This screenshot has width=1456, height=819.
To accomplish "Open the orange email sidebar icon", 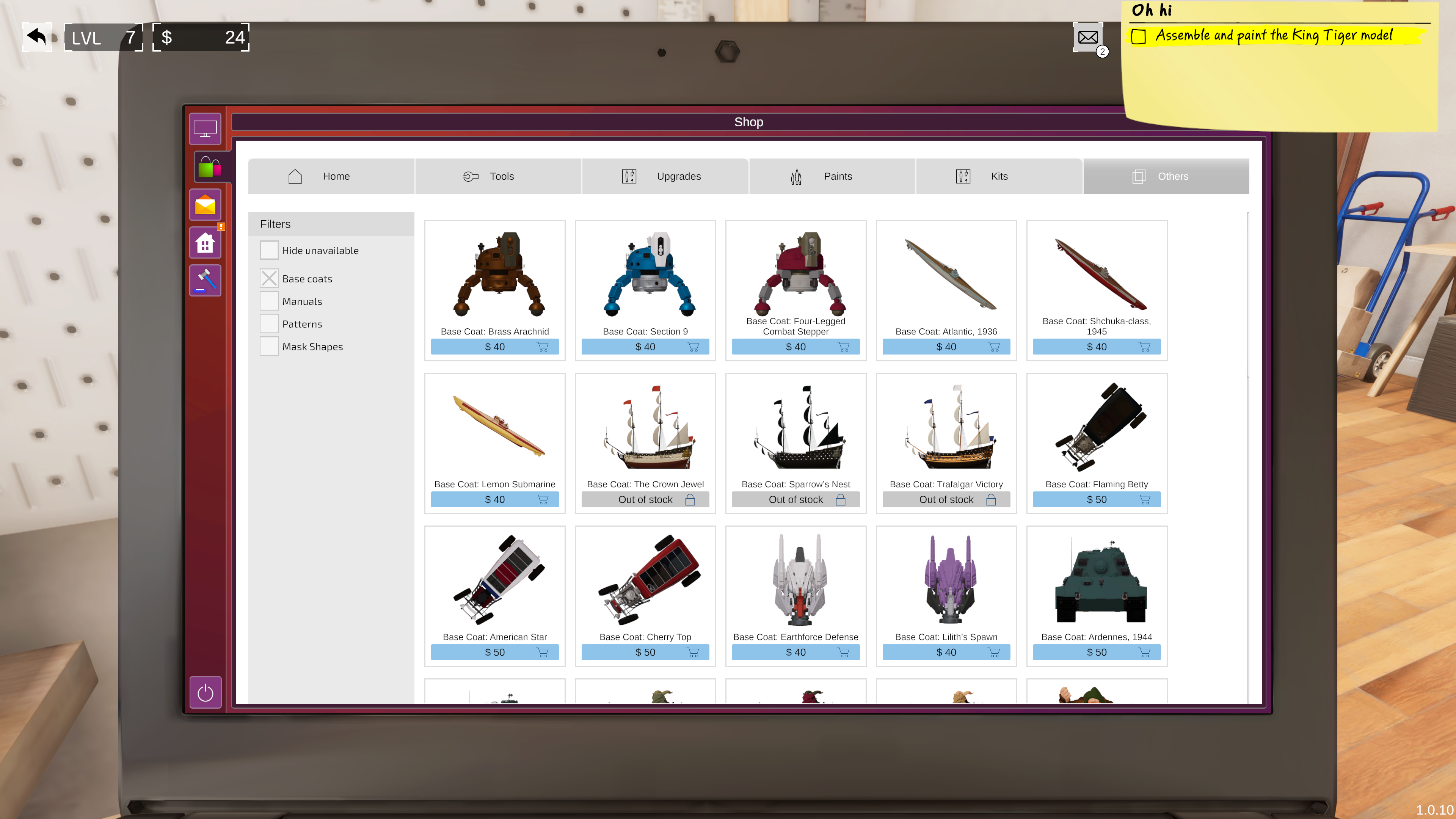I will pos(205,205).
